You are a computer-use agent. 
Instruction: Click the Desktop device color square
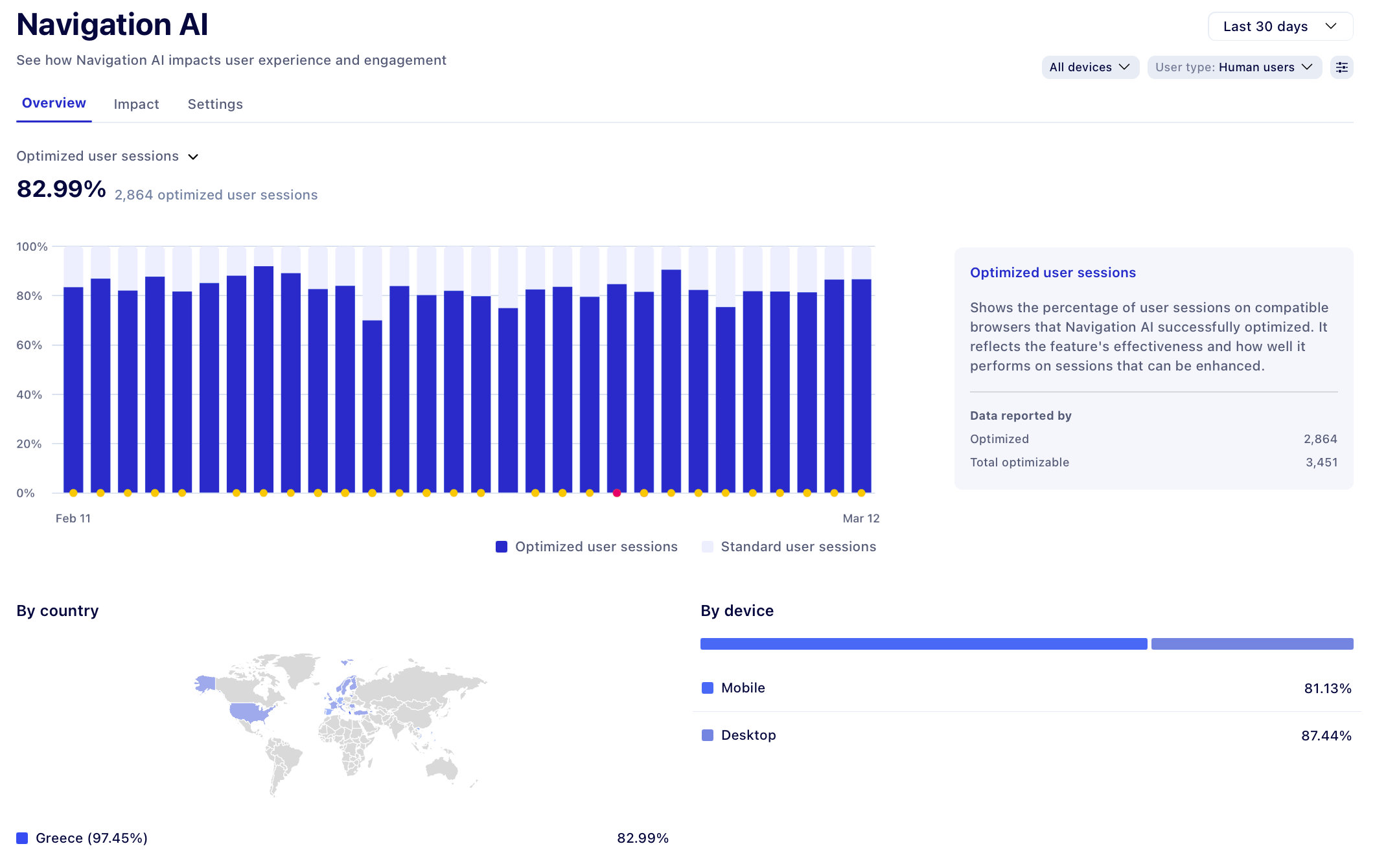pos(708,735)
